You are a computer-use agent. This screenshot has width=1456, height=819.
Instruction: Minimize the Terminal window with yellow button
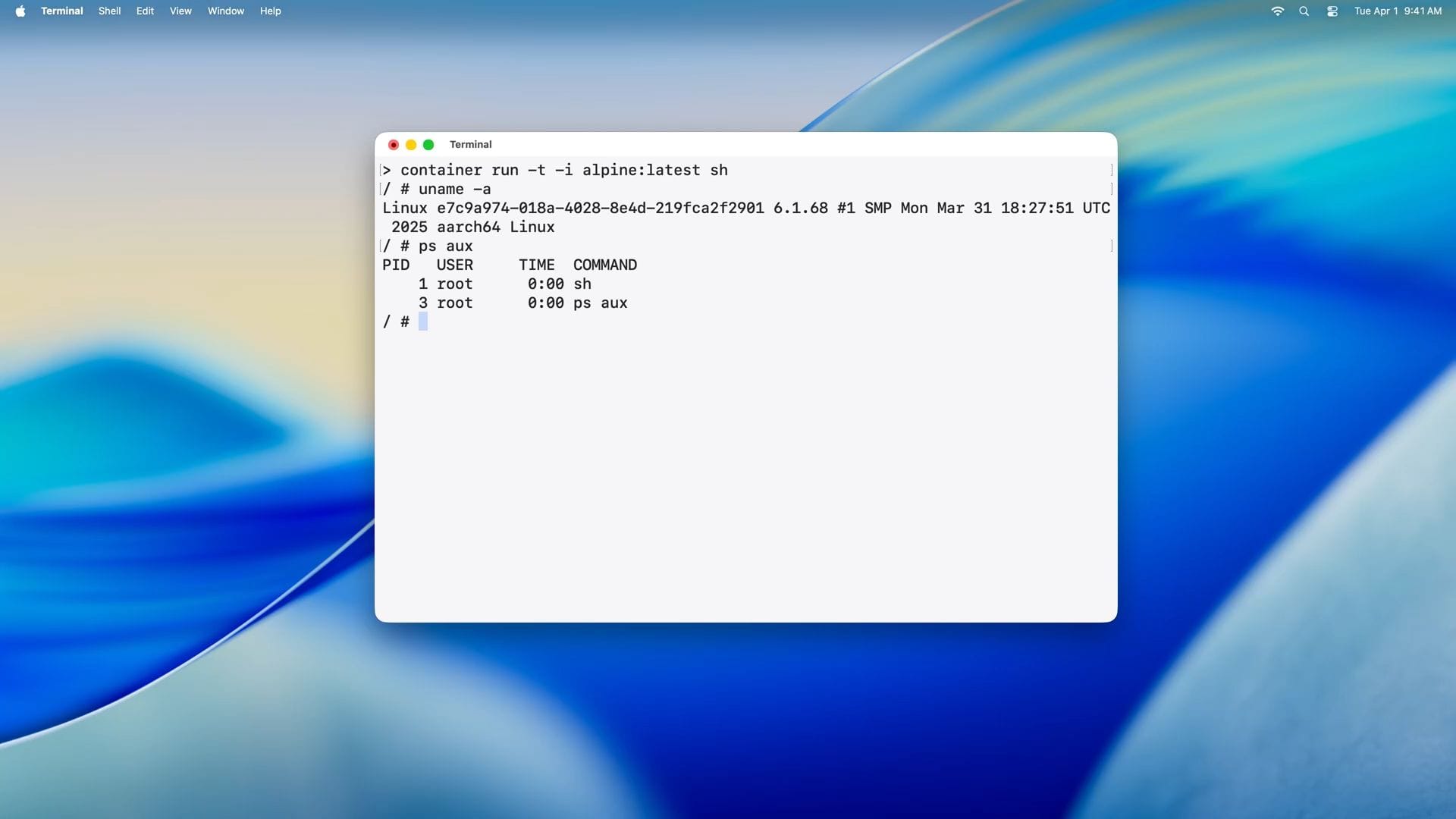click(411, 144)
